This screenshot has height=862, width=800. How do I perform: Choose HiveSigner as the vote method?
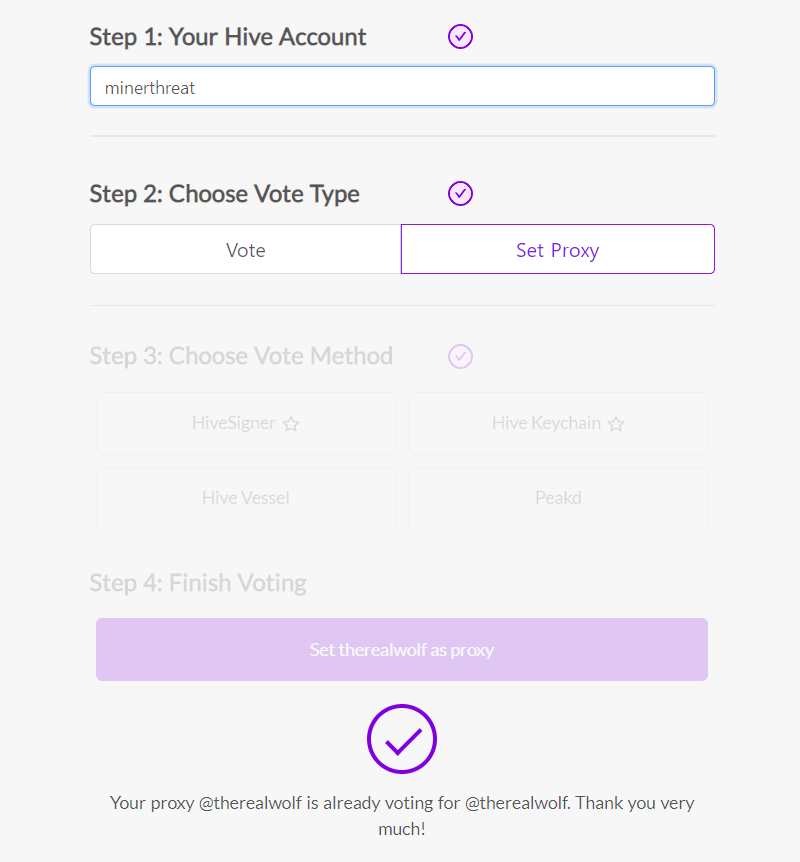tap(234, 423)
